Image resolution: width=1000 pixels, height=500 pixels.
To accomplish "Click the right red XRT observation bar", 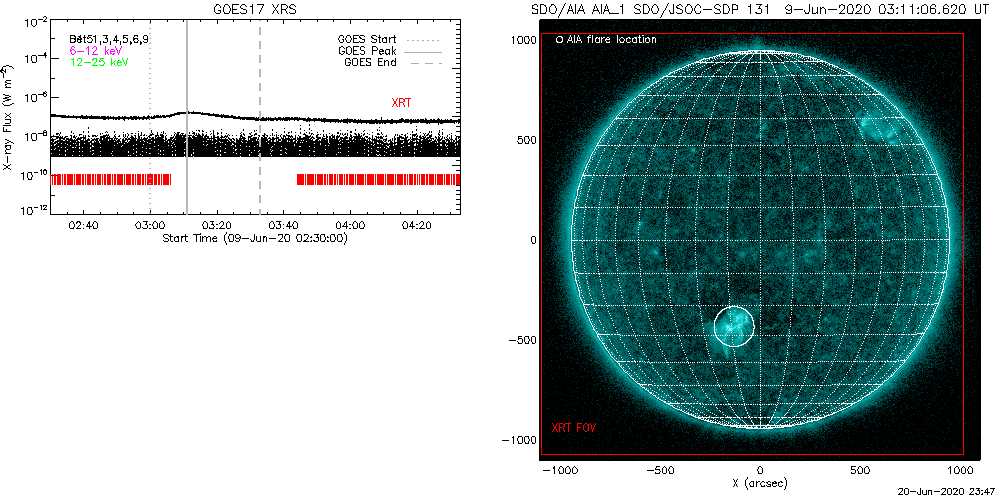I will [379, 179].
